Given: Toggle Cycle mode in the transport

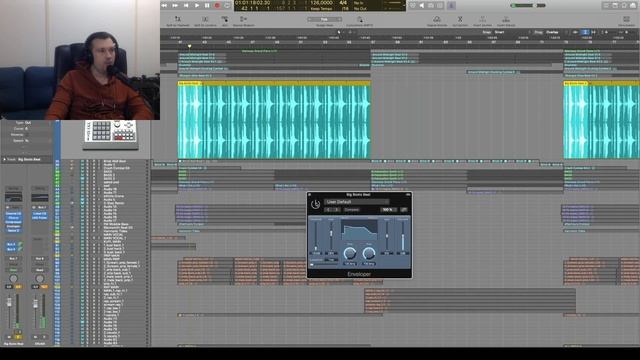Looking at the screenshot, I should 227,5.
